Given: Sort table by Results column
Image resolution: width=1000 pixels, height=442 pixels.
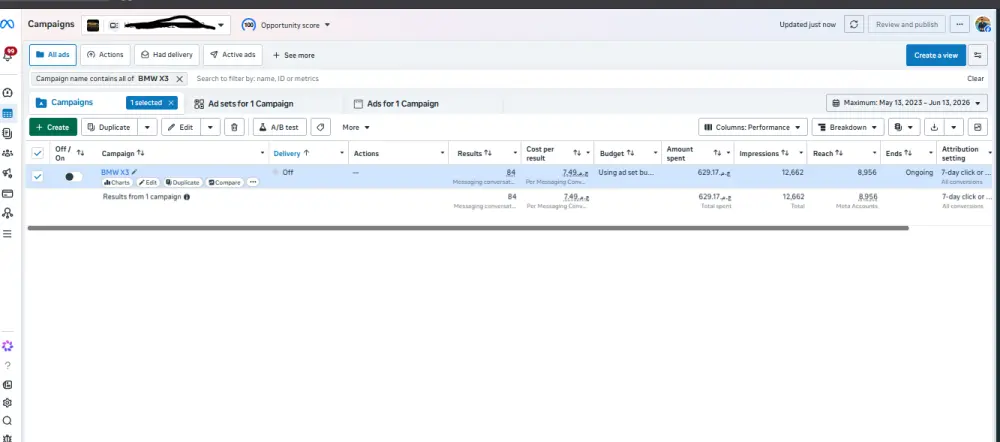Looking at the screenshot, I should click(x=488, y=153).
